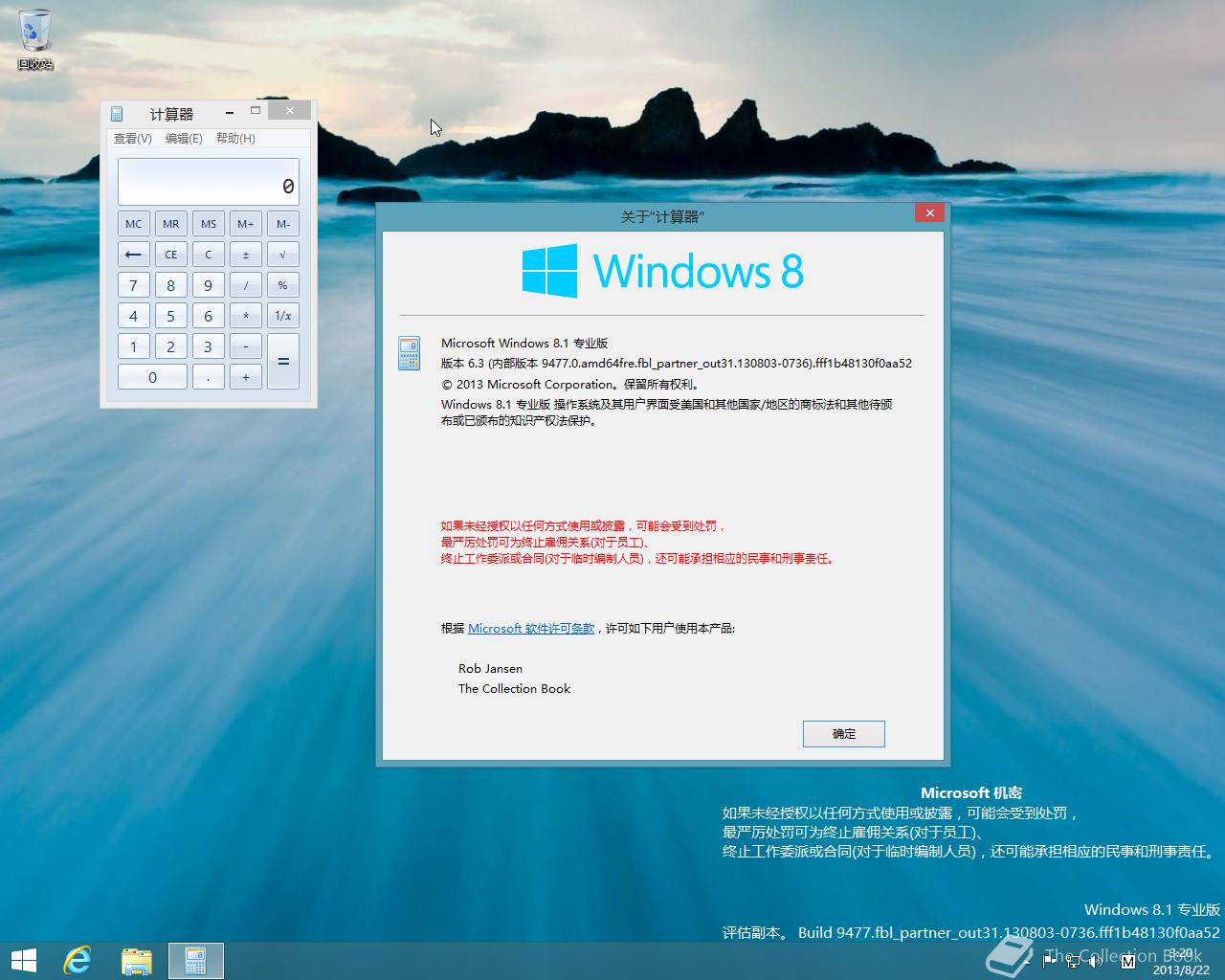Click the calculator display field
Screen dimensions: 1225x980
209,182
